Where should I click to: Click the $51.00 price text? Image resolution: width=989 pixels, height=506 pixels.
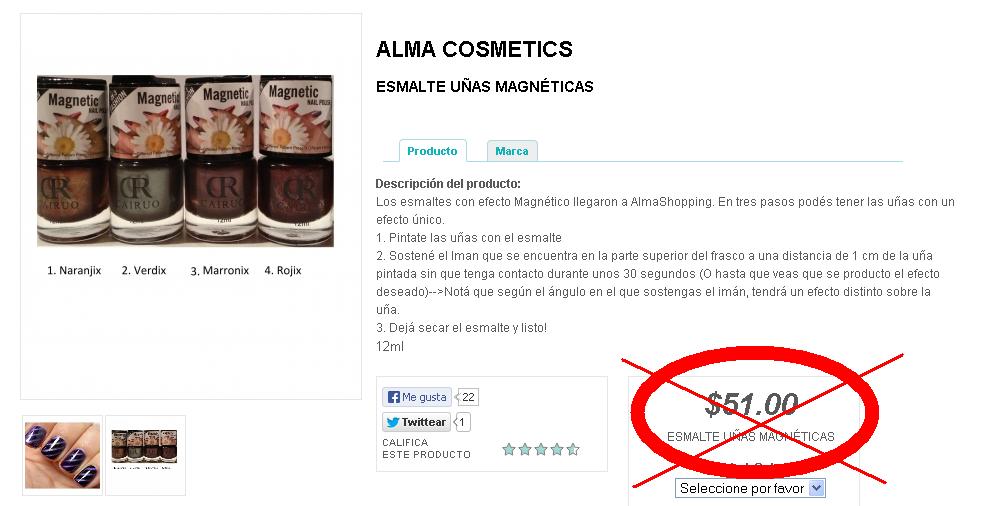click(751, 404)
